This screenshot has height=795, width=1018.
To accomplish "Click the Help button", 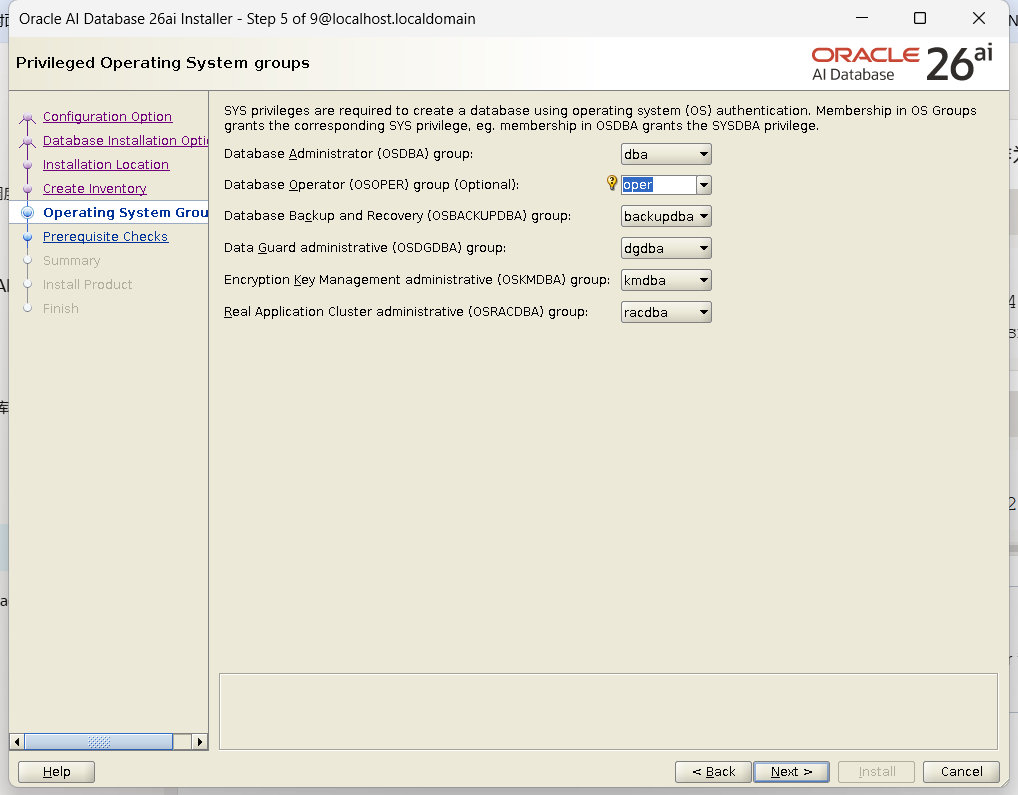I will 56,772.
